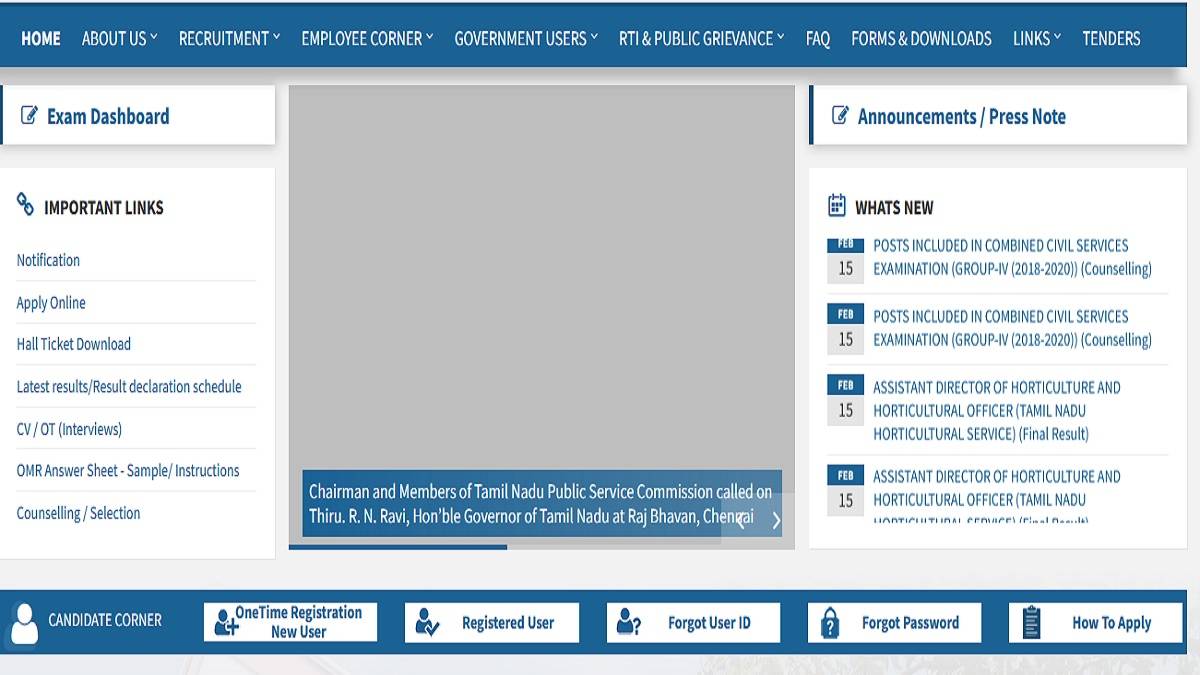Click the Apply Online link
Viewport: 1200px width, 675px height.
coord(51,303)
